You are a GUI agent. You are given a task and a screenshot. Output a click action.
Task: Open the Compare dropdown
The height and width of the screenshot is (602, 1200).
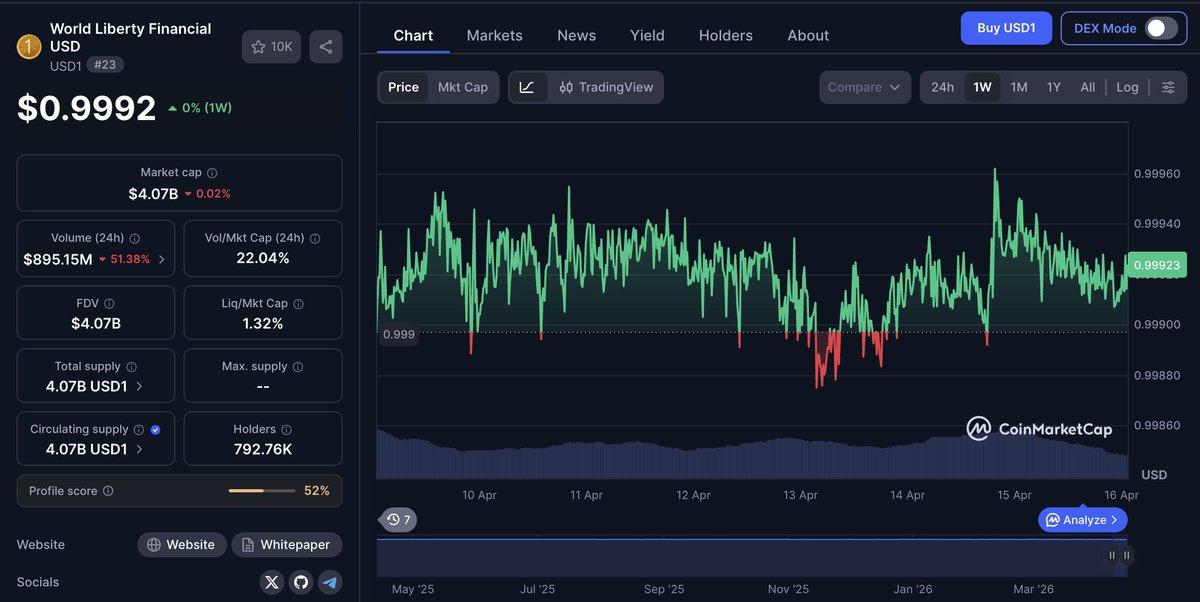click(865, 87)
